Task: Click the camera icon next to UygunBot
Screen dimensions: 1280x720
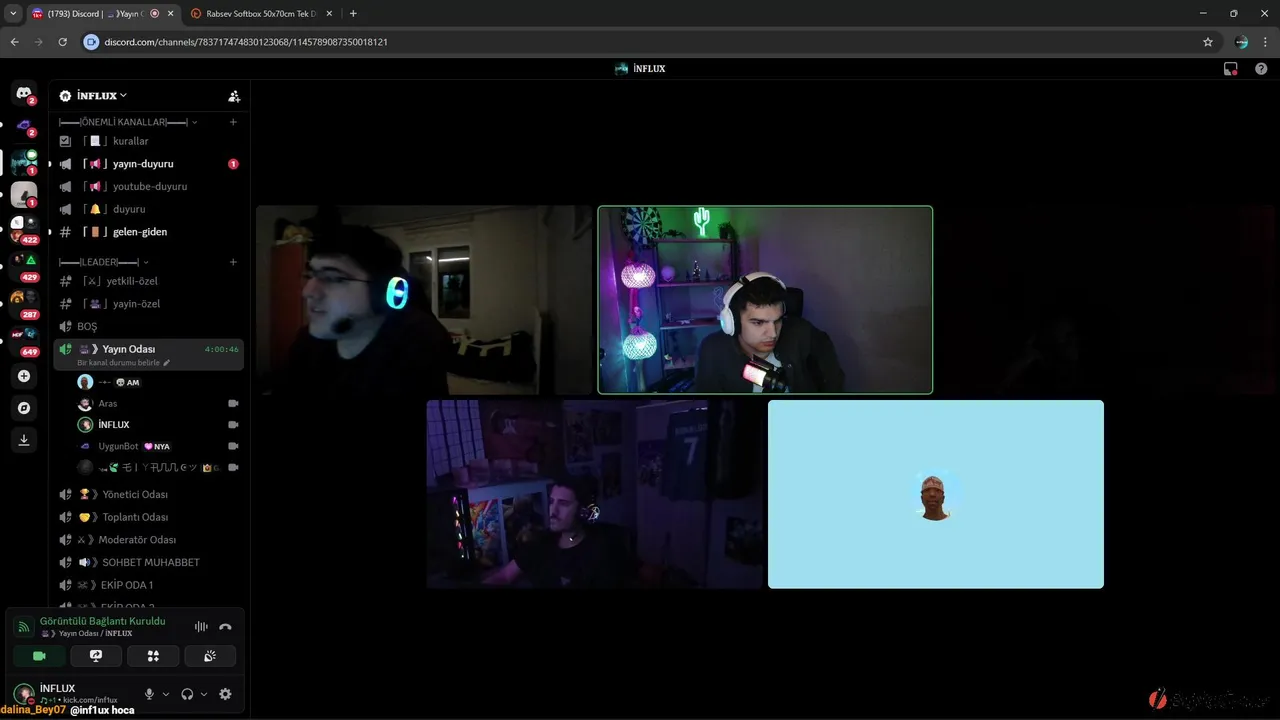Action: click(x=233, y=446)
